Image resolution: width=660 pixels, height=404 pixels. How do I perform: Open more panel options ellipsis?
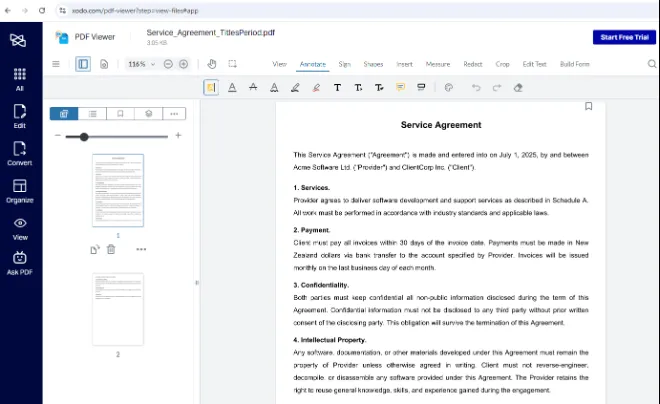coord(174,114)
